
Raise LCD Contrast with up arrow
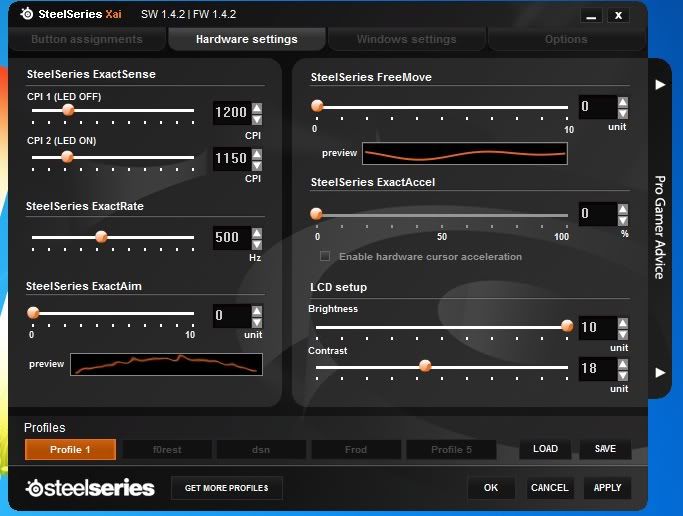click(x=623, y=364)
